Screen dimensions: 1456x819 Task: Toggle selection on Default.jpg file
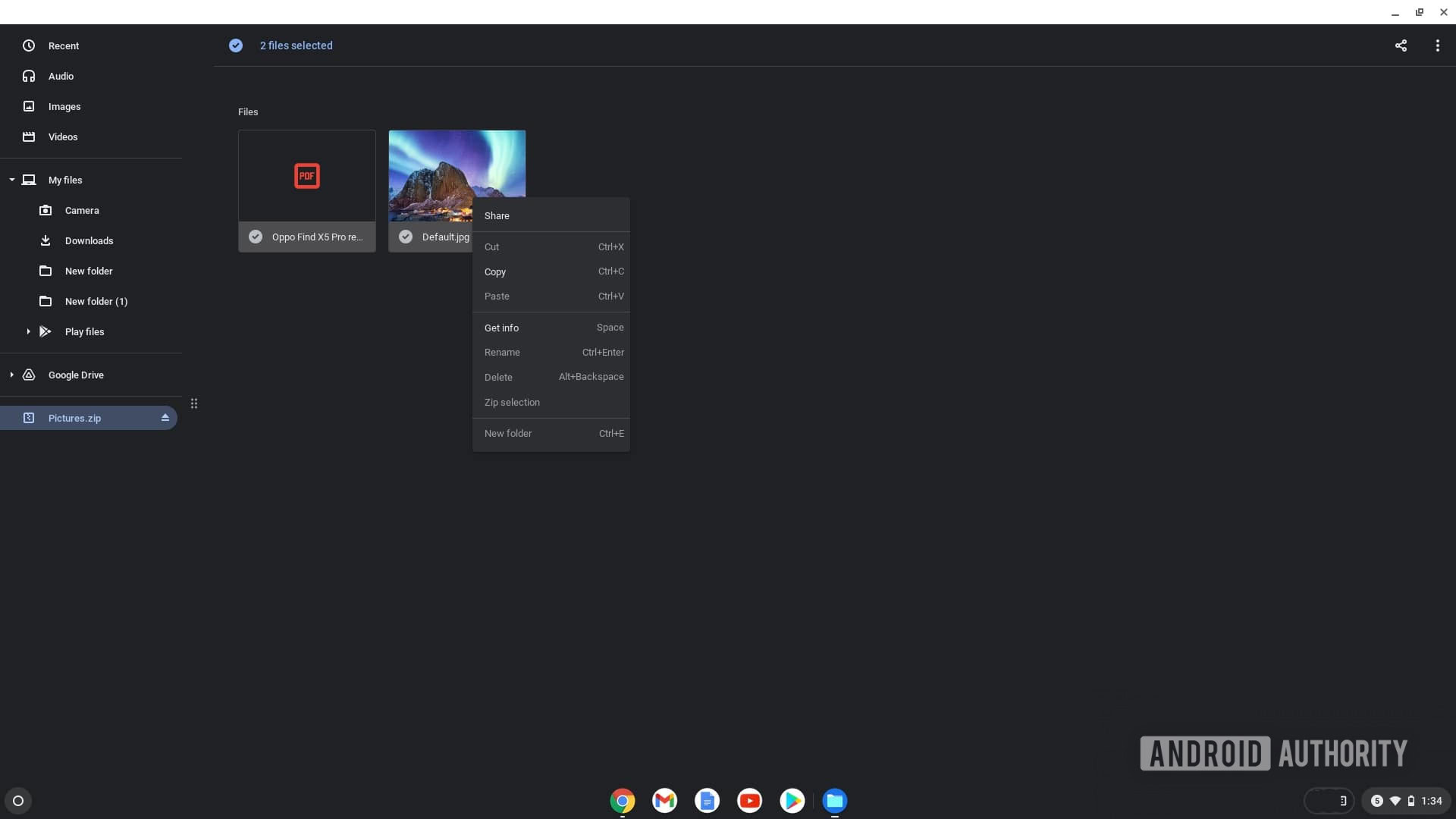coord(405,236)
